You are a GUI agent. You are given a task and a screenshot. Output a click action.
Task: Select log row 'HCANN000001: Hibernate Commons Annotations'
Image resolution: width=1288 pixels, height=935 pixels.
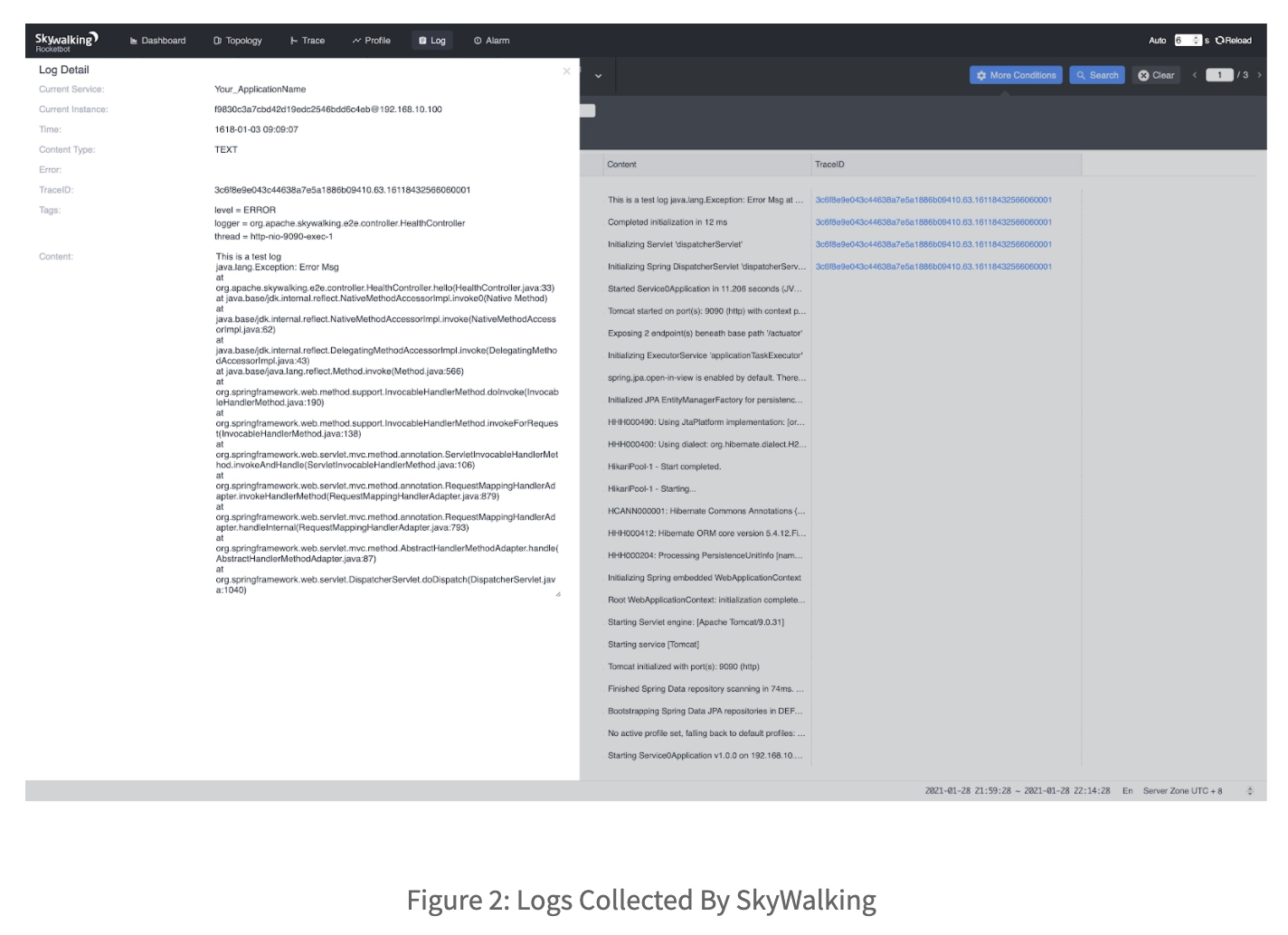(706, 511)
